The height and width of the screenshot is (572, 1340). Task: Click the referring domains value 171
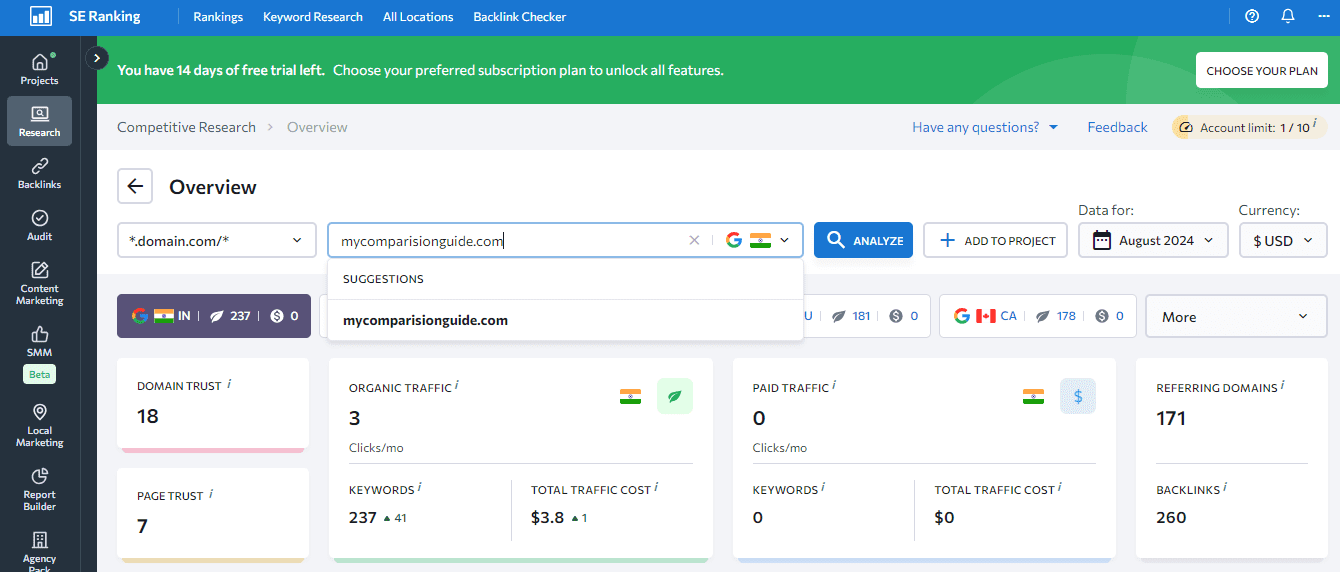tap(1171, 418)
